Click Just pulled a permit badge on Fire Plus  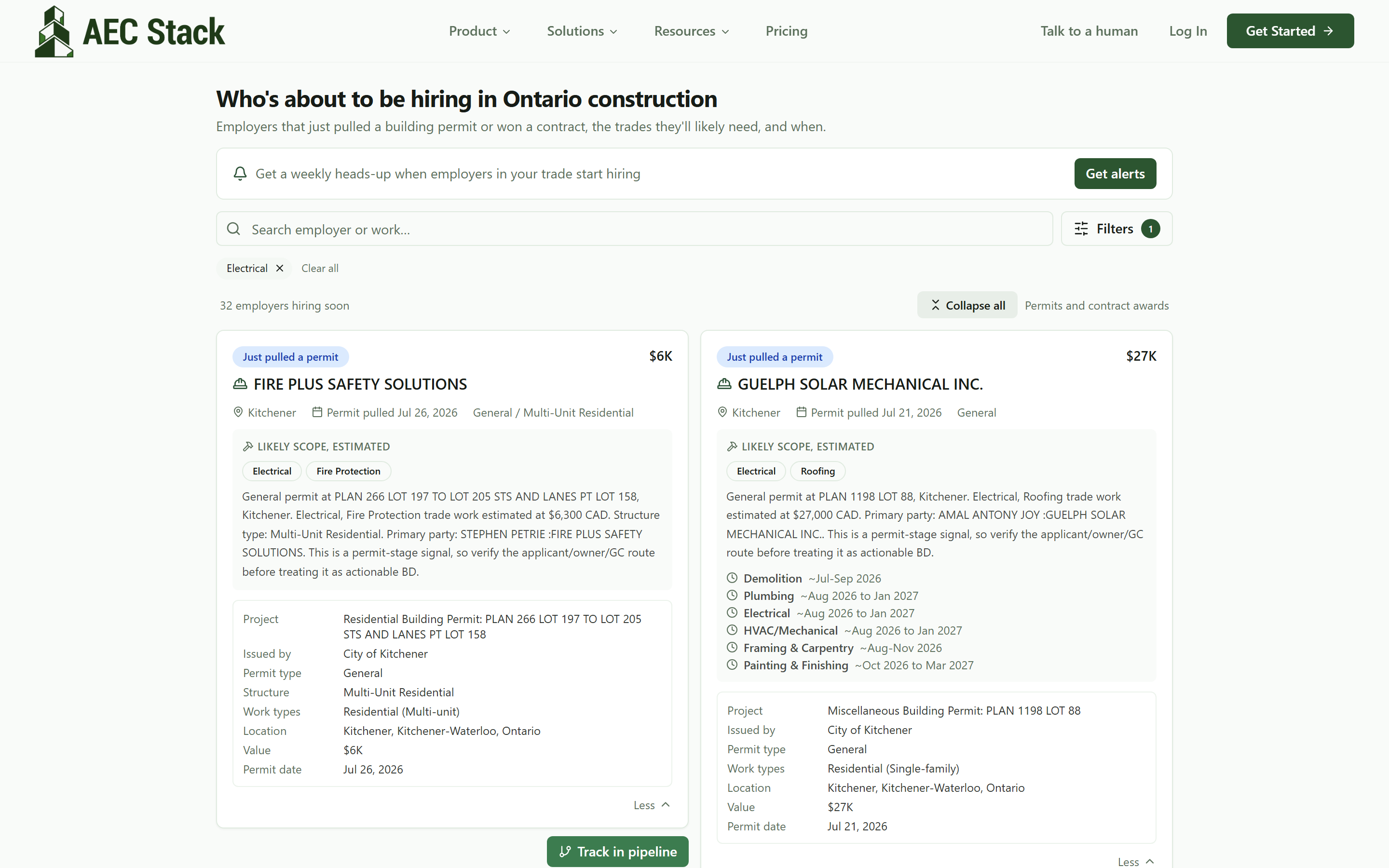(290, 356)
